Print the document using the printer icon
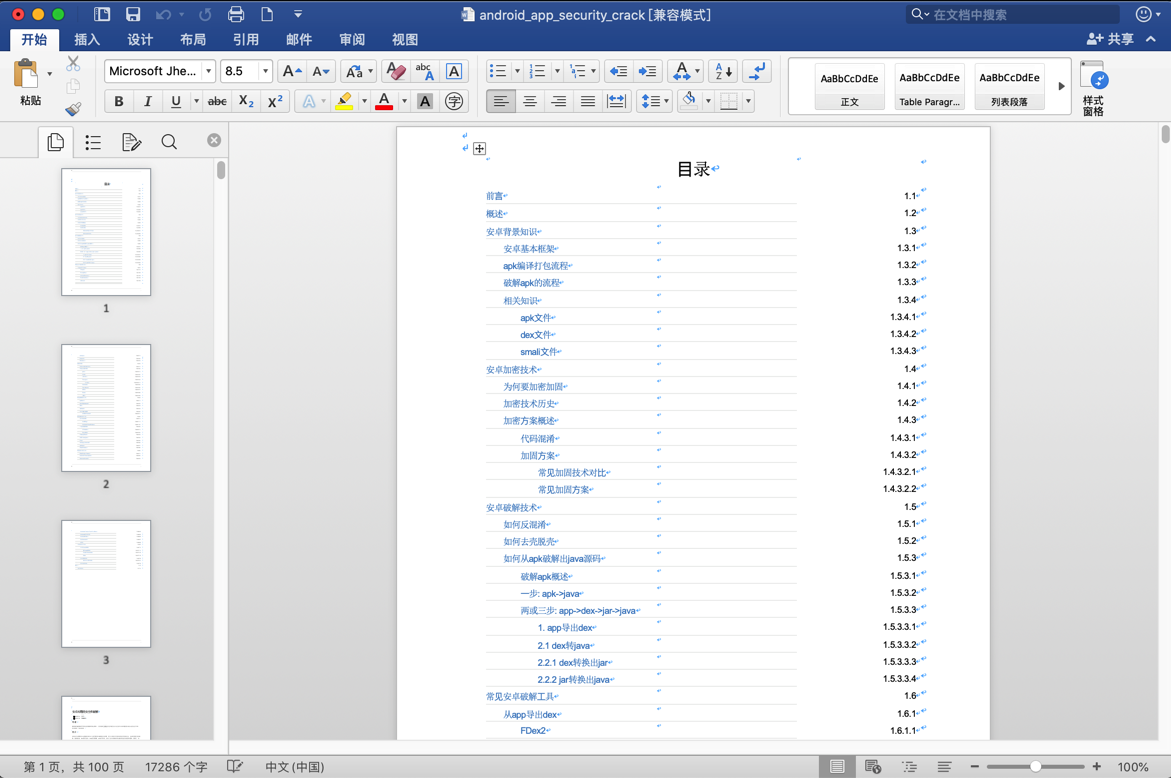The width and height of the screenshot is (1171, 778). coord(236,14)
